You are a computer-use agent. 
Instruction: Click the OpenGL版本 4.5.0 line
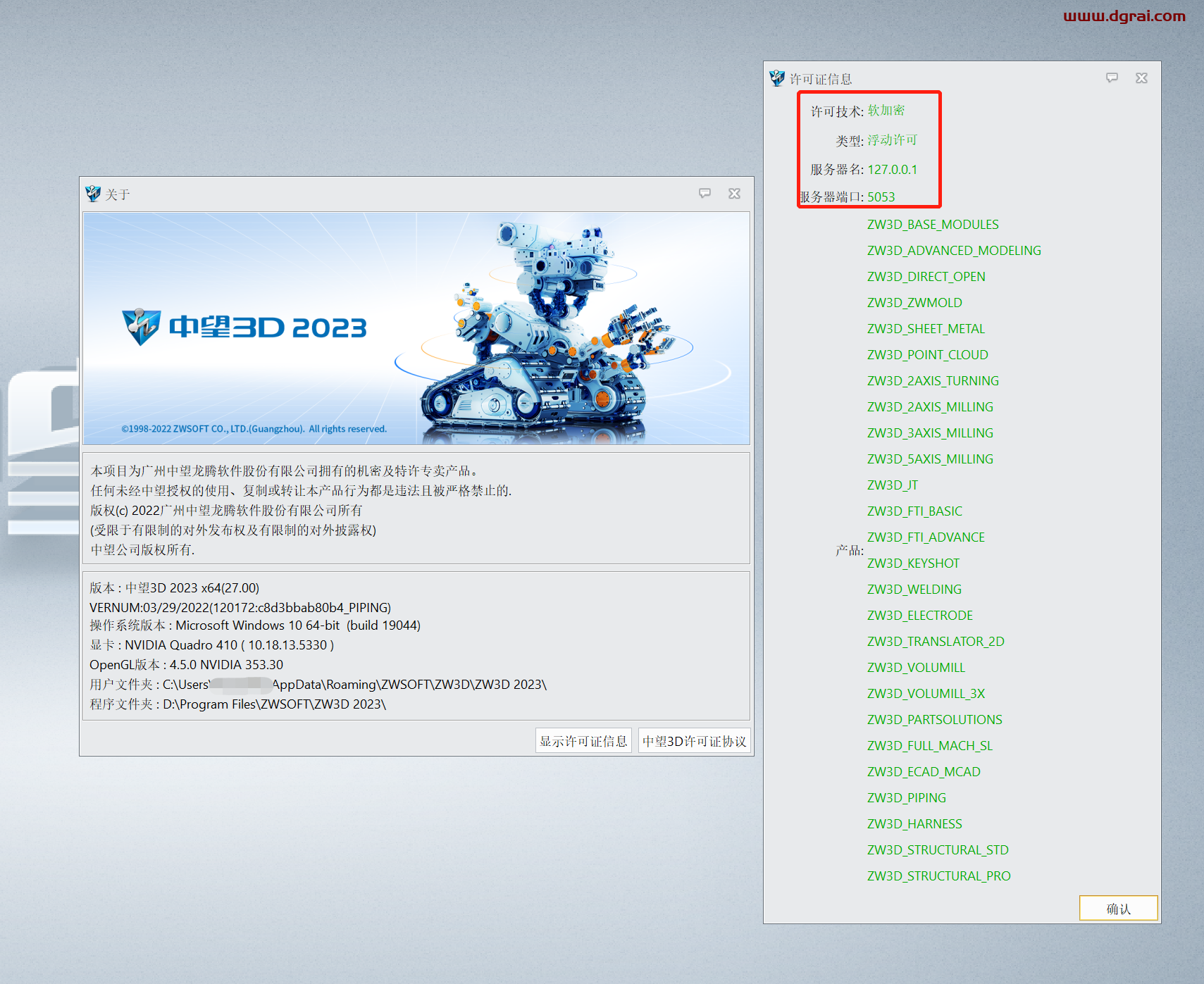[186, 665]
